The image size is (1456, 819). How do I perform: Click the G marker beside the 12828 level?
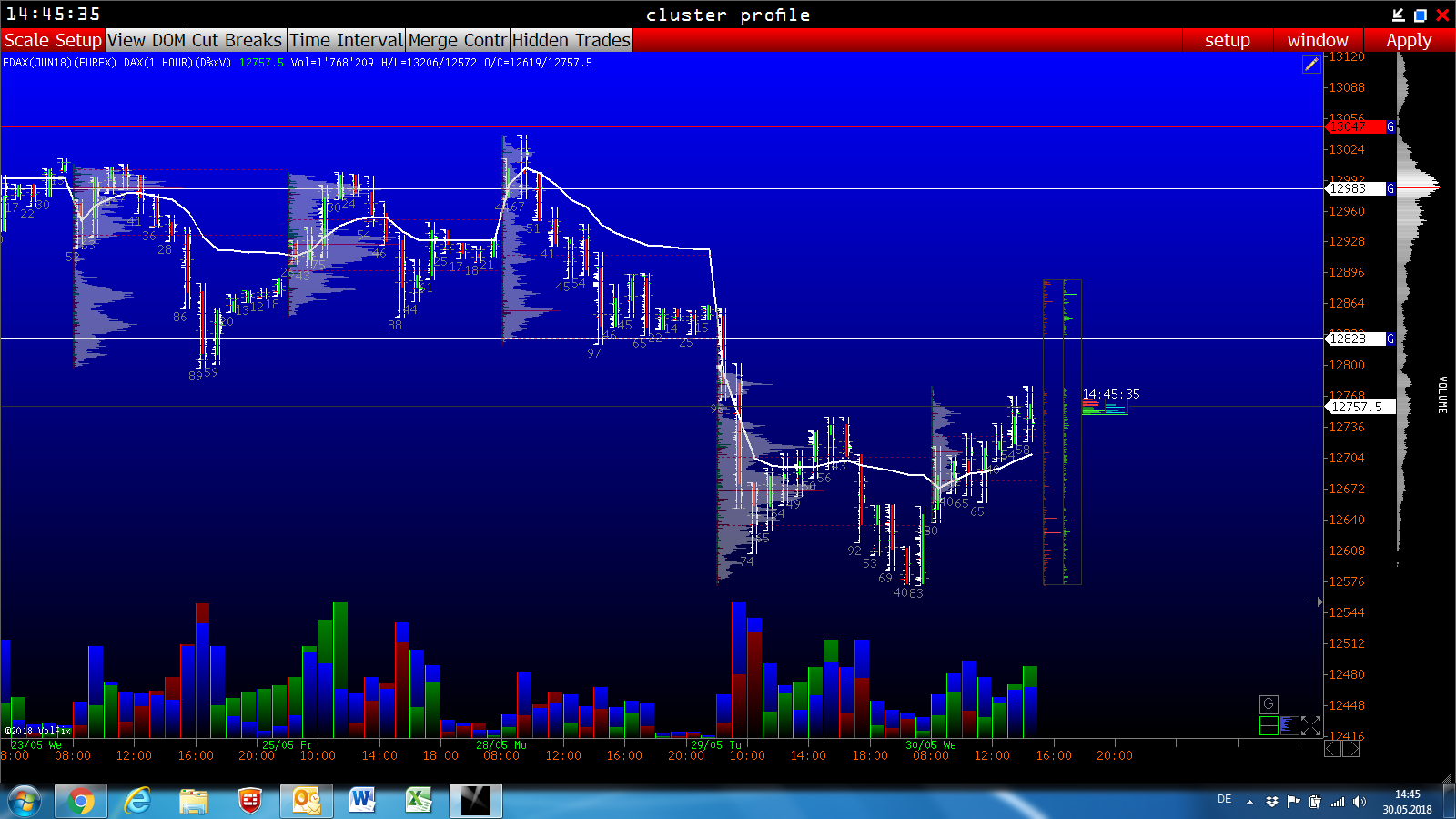tap(1390, 339)
